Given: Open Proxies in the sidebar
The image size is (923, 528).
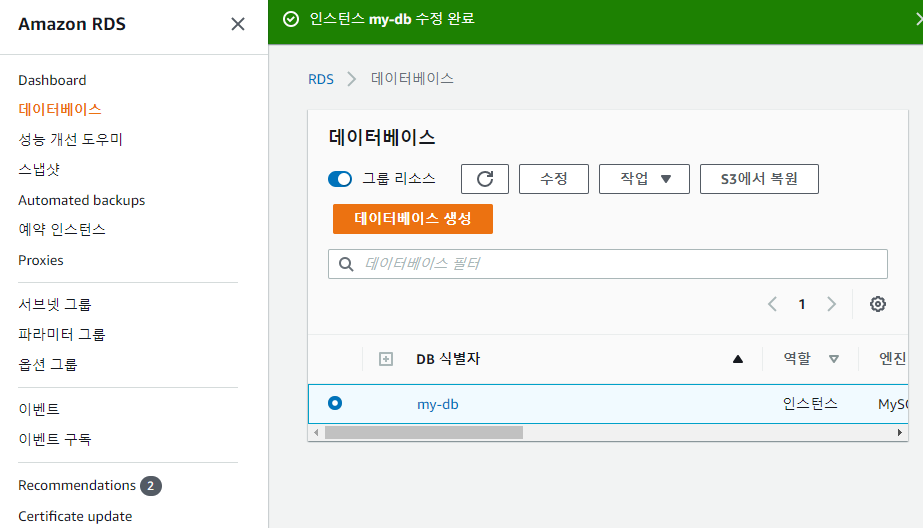Looking at the screenshot, I should pos(41,260).
